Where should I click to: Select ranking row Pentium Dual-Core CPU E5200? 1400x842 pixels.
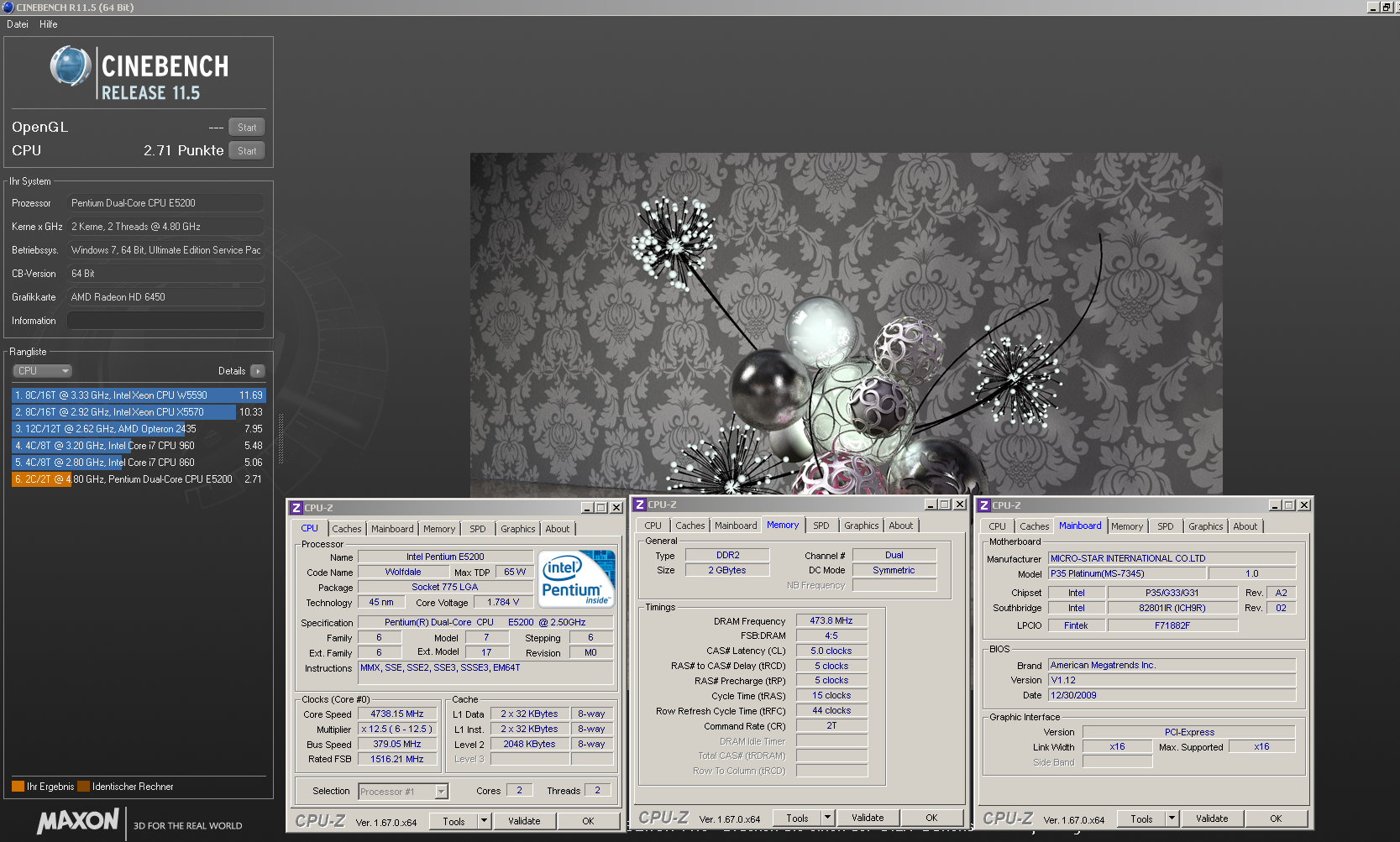[x=139, y=479]
